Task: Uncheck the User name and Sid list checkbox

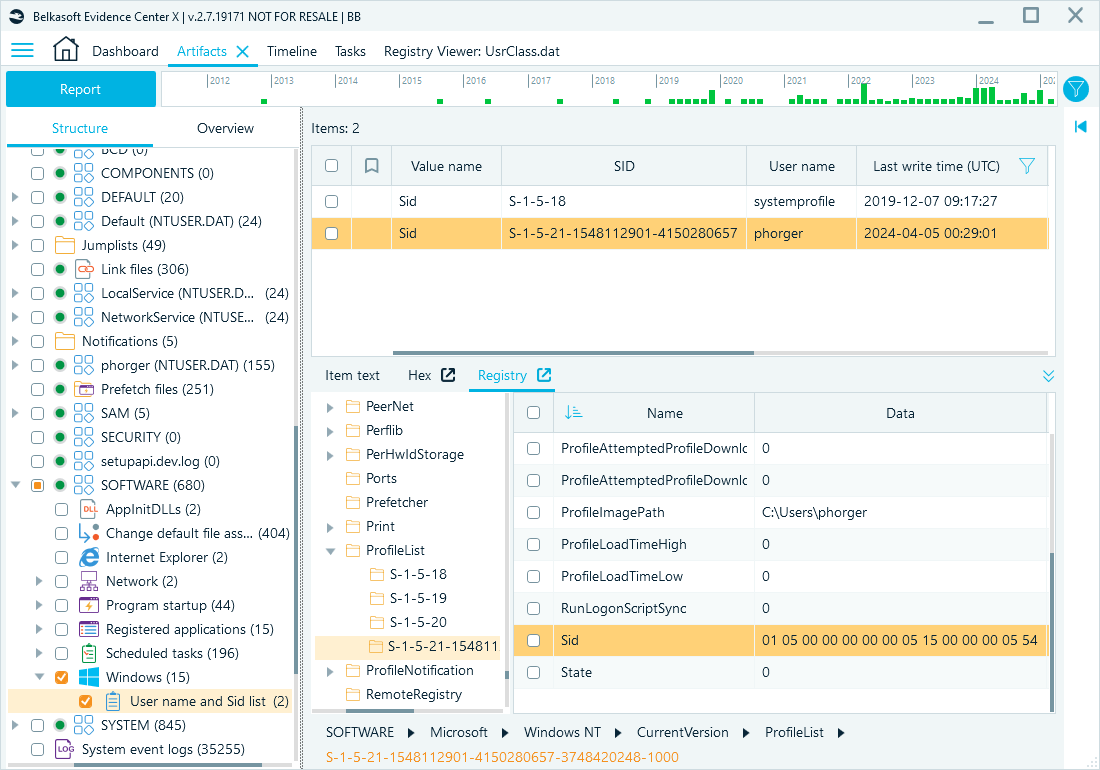Action: coord(86,701)
